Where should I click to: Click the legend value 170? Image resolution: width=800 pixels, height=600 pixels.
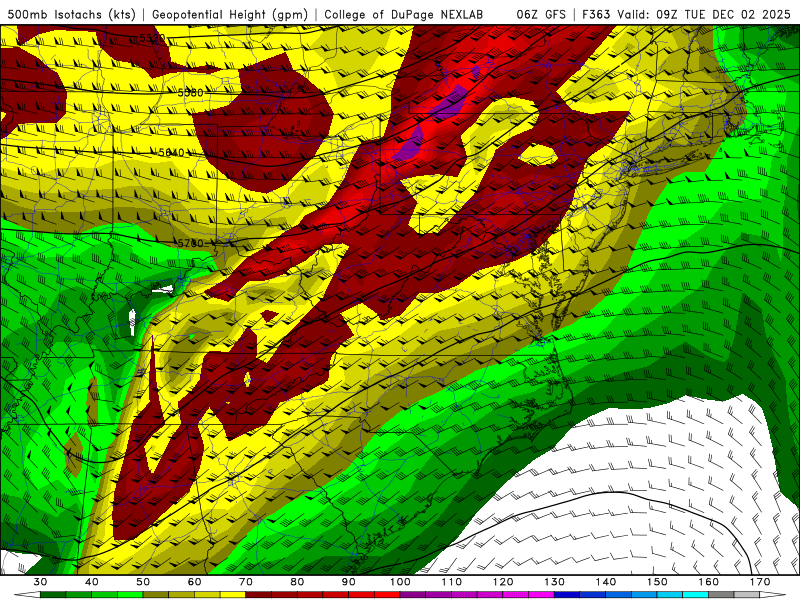coord(760,582)
